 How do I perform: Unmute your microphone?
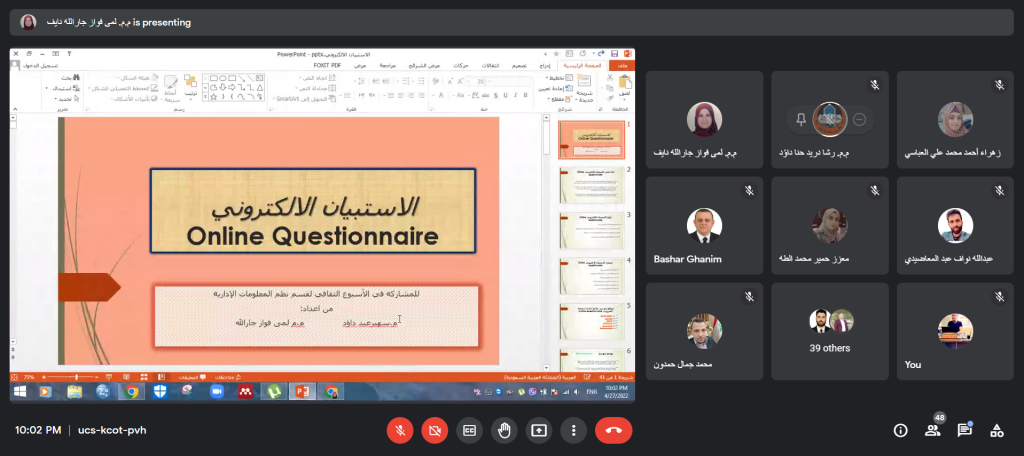coord(399,430)
